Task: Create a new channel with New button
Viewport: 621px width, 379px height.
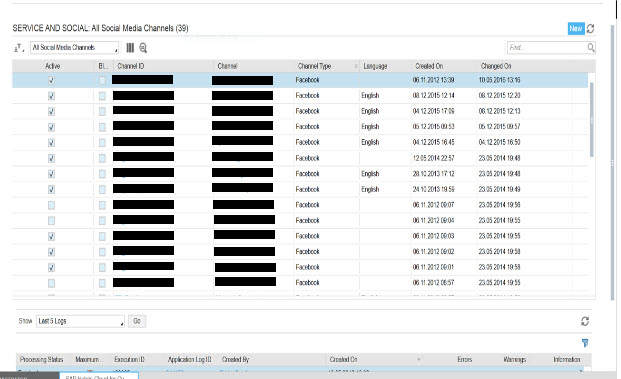Action: click(576, 29)
